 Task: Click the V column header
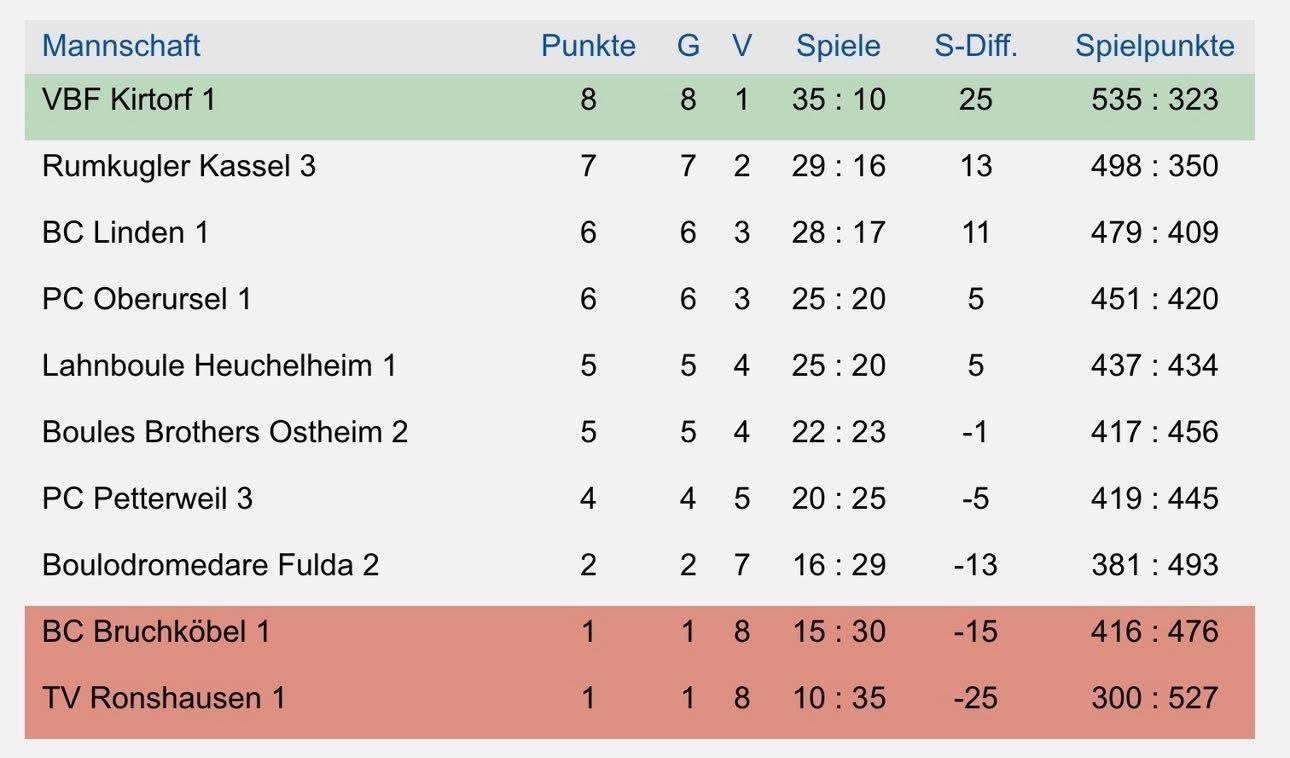pos(741,46)
